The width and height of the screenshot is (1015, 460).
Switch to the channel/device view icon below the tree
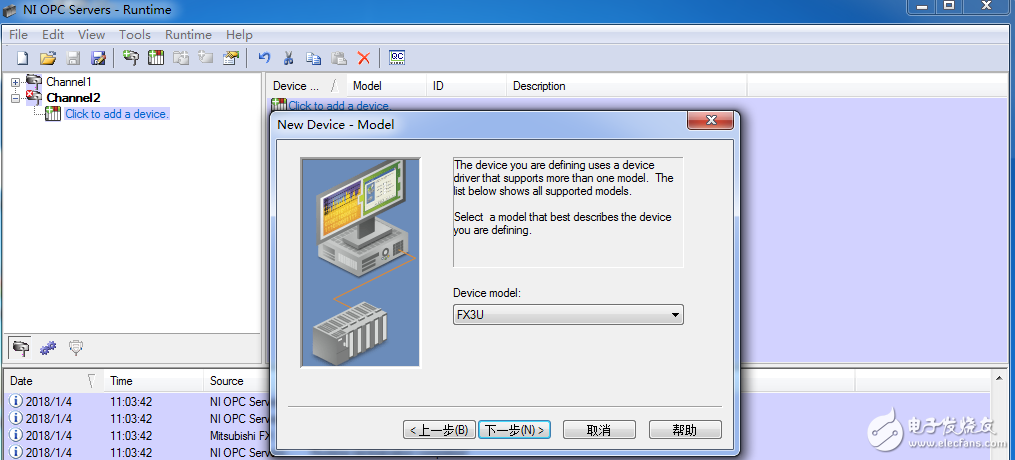click(21, 348)
